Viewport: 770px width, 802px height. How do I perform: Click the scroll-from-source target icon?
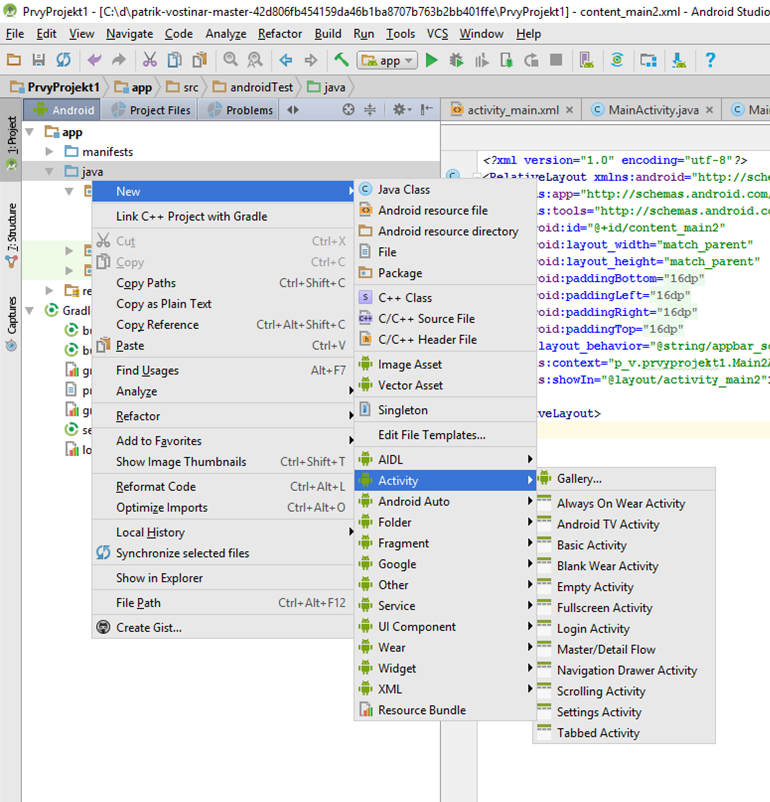[348, 109]
